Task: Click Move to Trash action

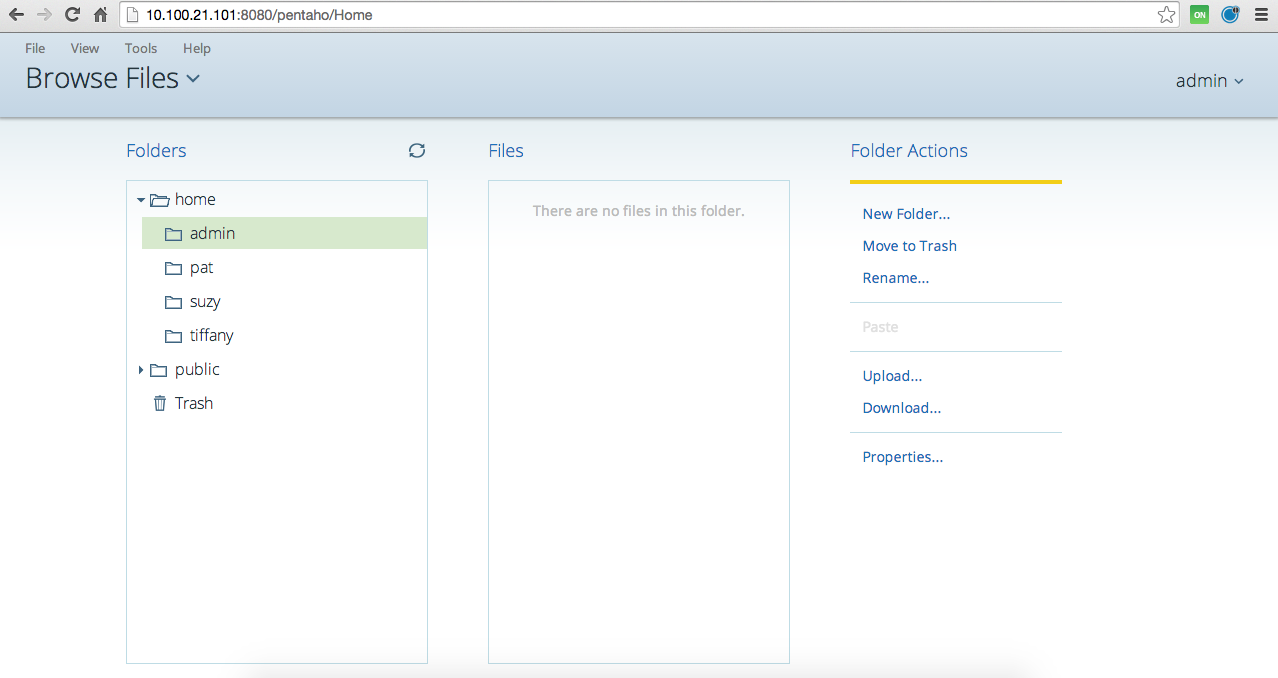Action: point(910,246)
